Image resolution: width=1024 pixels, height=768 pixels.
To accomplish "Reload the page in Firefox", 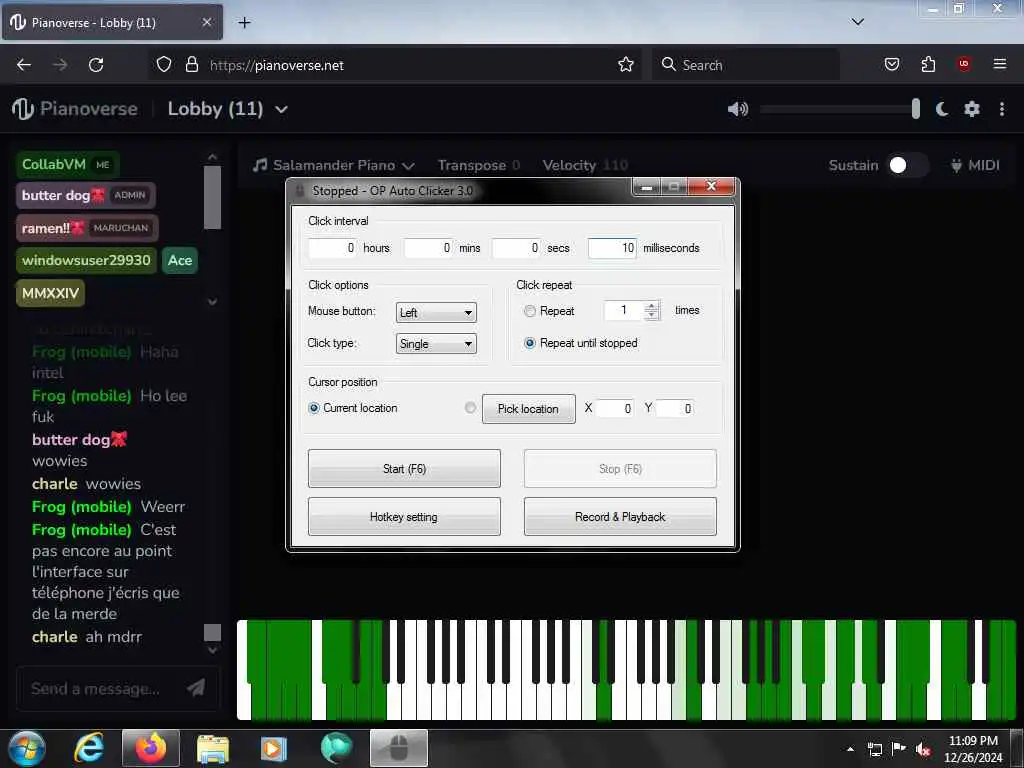I will pos(96,65).
